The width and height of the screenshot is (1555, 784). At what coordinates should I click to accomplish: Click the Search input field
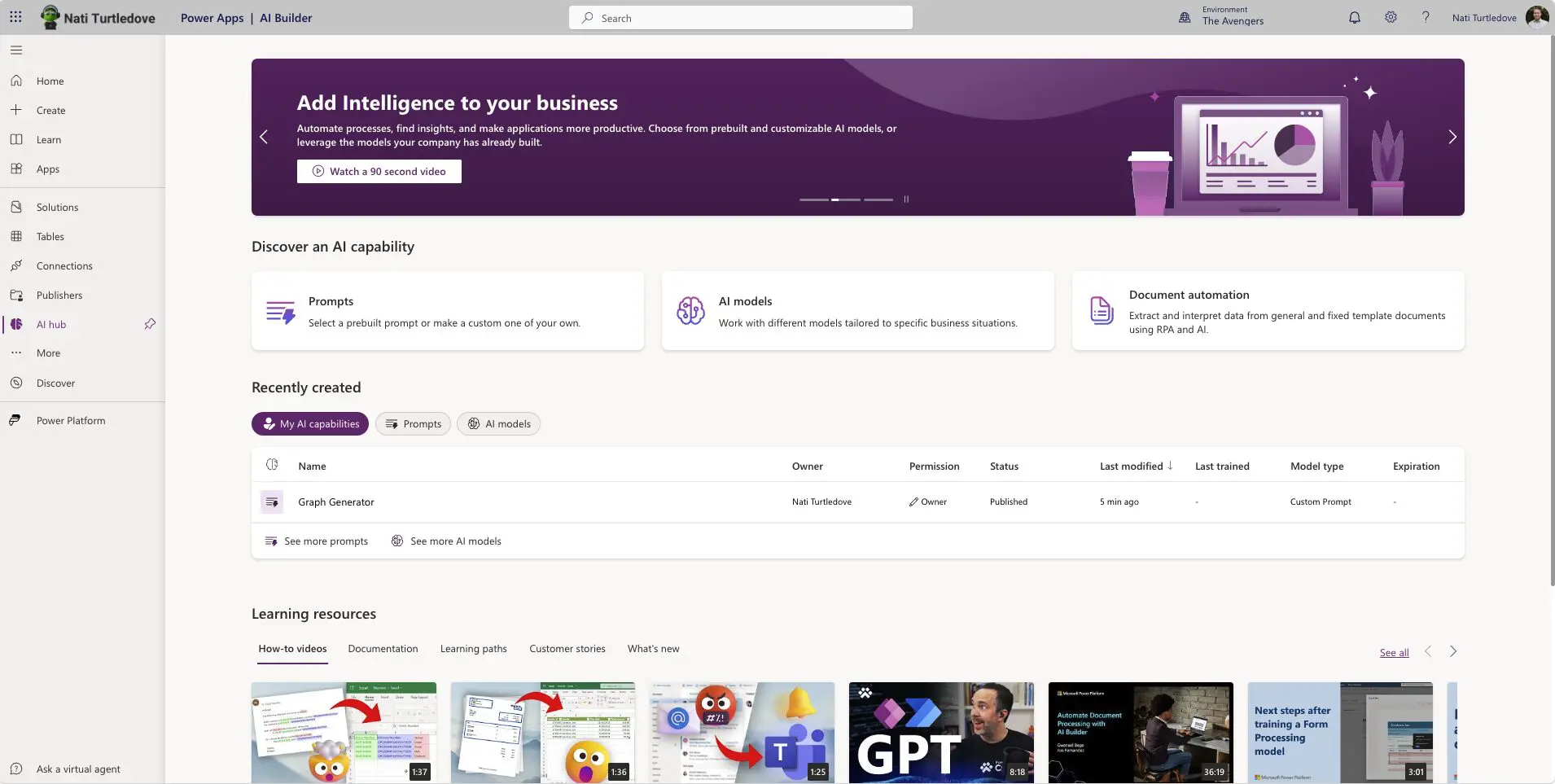coord(740,18)
